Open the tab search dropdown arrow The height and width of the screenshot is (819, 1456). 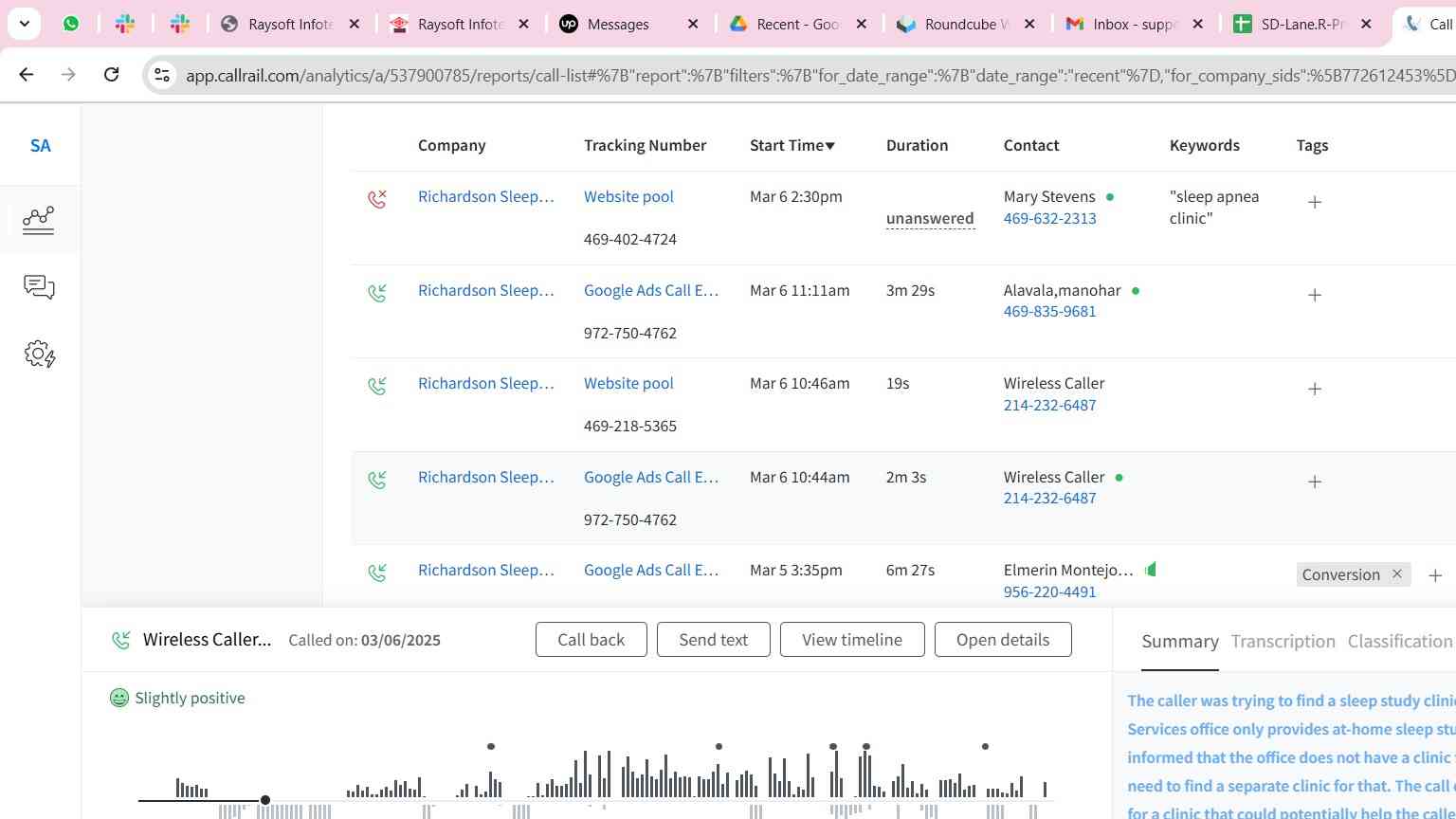(24, 24)
